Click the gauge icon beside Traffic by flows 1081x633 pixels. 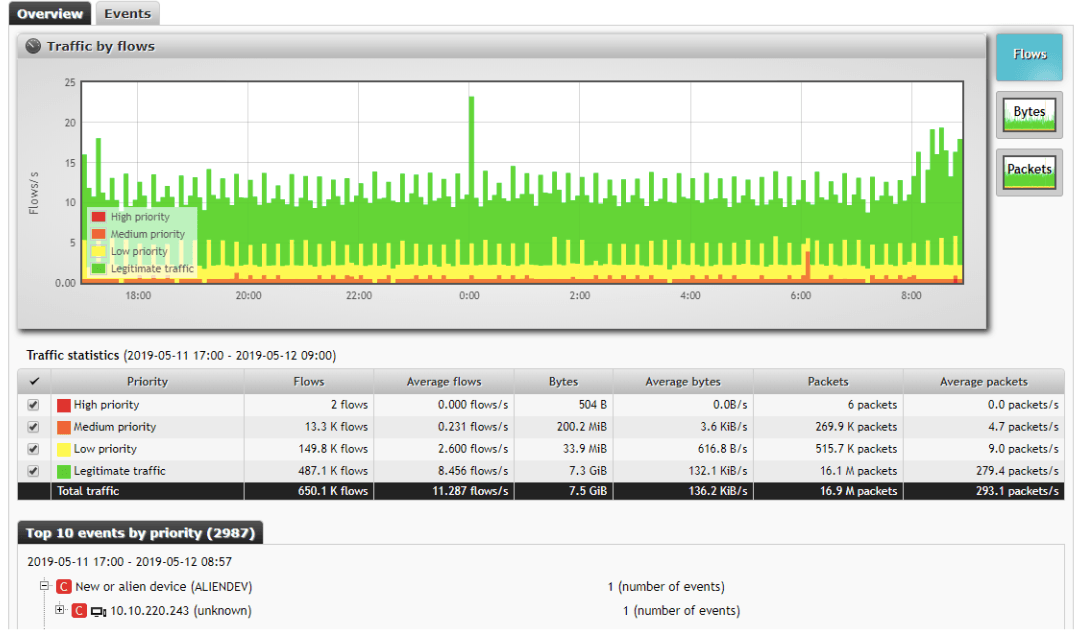coord(33,46)
